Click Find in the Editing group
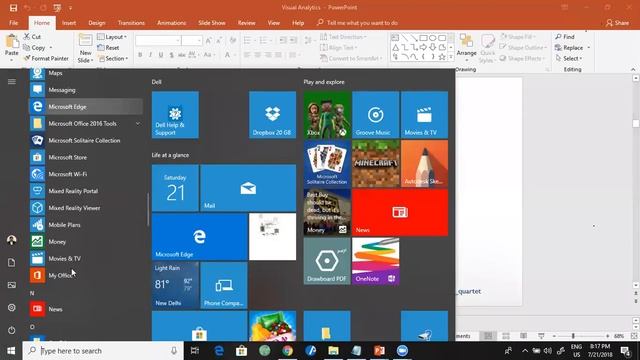 [x=565, y=37]
